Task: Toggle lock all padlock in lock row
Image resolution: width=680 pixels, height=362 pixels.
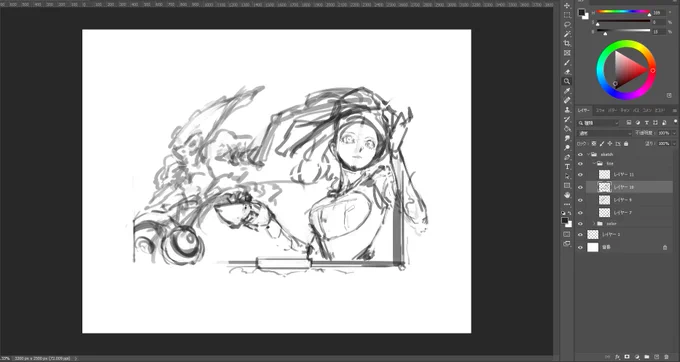Action: [x=626, y=143]
